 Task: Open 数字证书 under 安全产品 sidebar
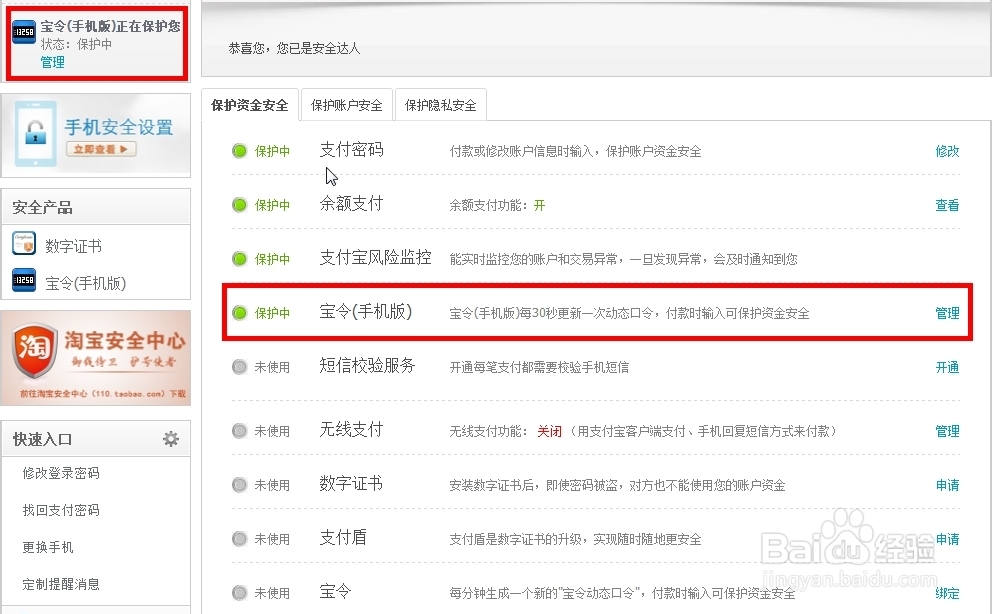click(73, 246)
